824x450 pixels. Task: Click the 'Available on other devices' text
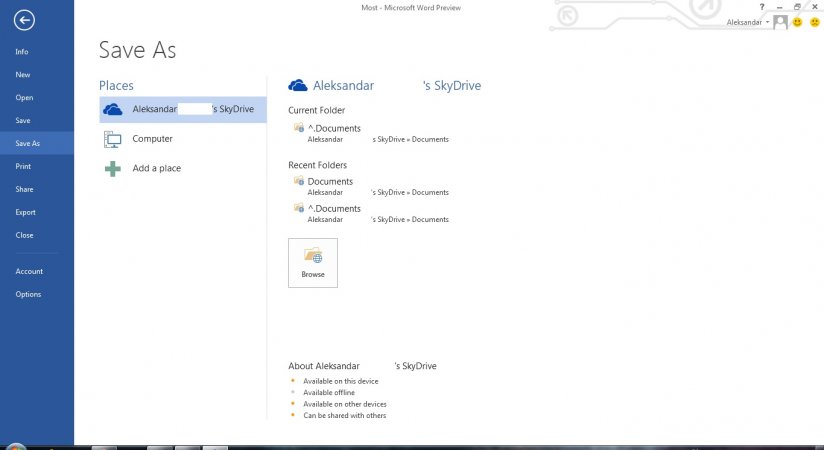[345, 404]
